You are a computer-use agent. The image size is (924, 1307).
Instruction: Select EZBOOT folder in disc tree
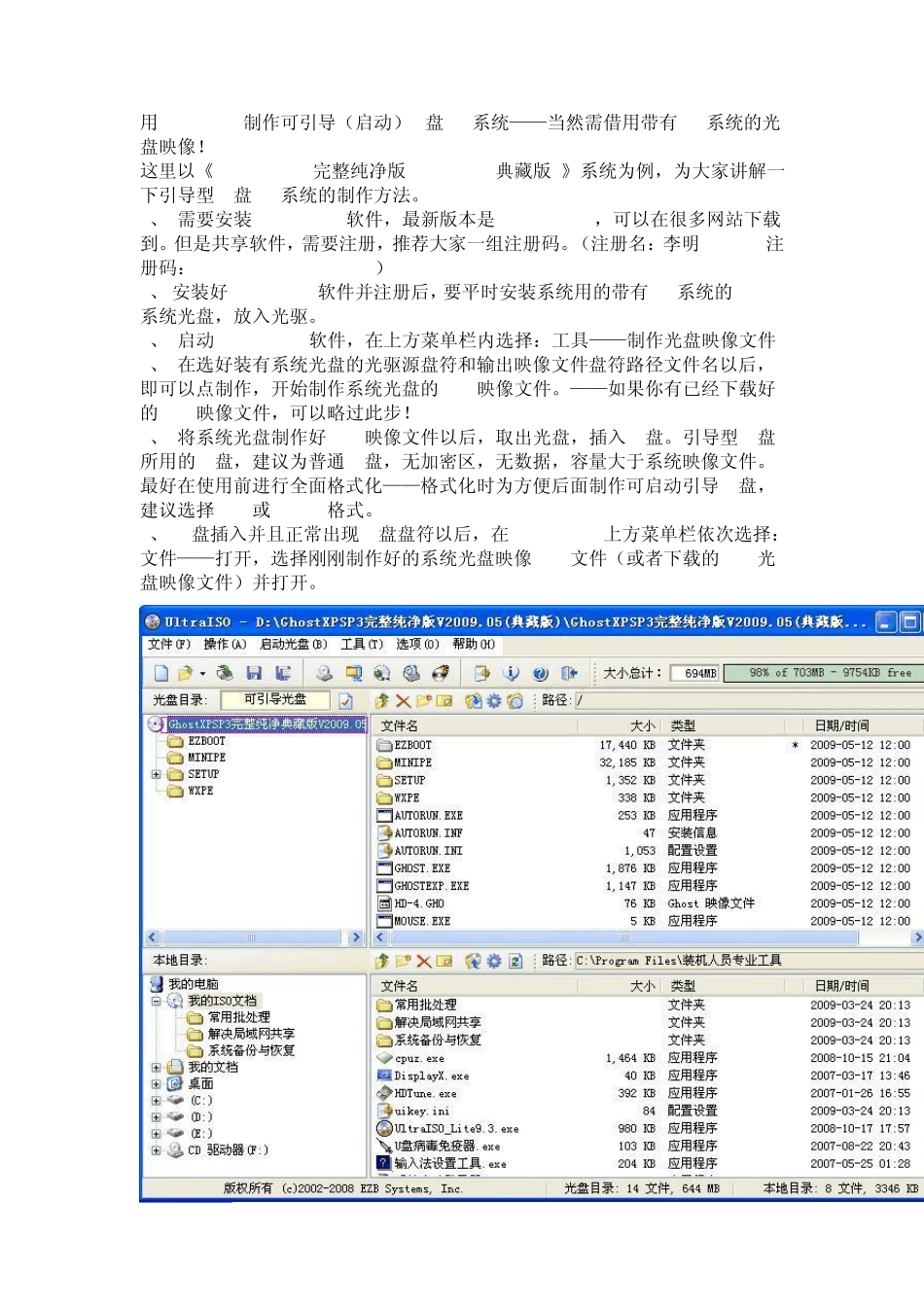(x=206, y=741)
